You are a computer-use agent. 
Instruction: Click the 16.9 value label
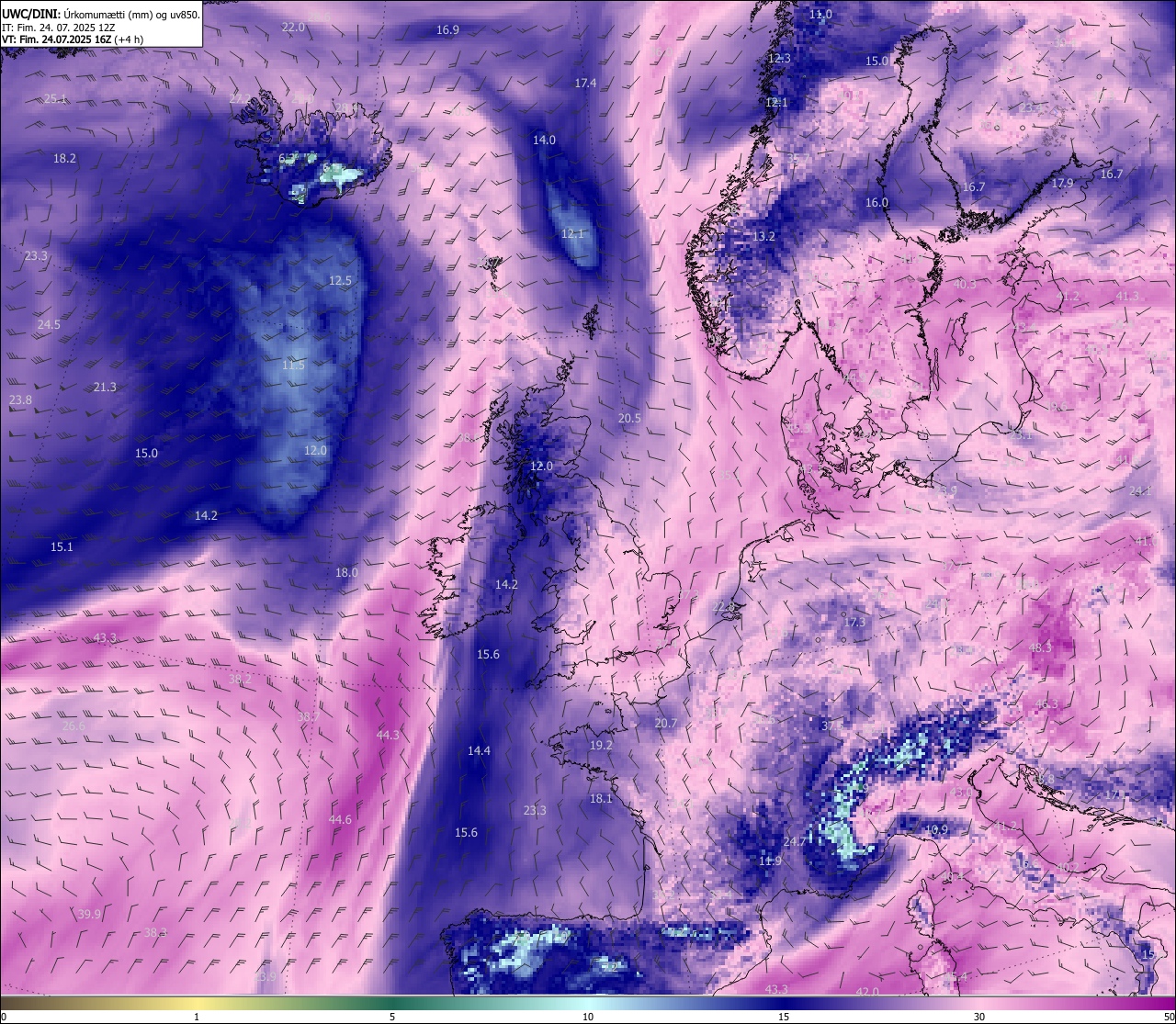[x=447, y=30]
